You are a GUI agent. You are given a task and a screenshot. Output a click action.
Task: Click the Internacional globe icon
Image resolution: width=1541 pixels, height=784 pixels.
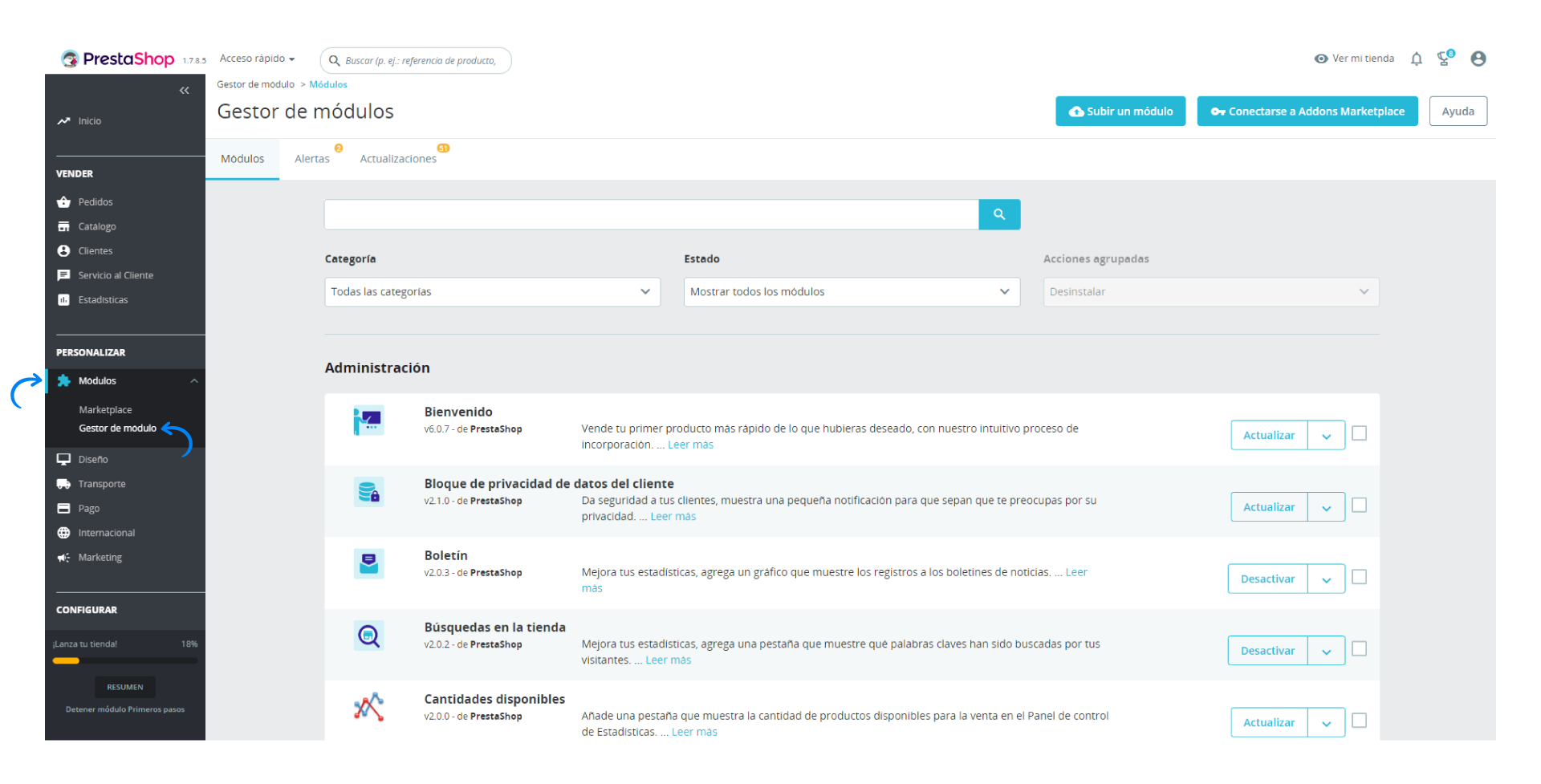pyautogui.click(x=64, y=532)
